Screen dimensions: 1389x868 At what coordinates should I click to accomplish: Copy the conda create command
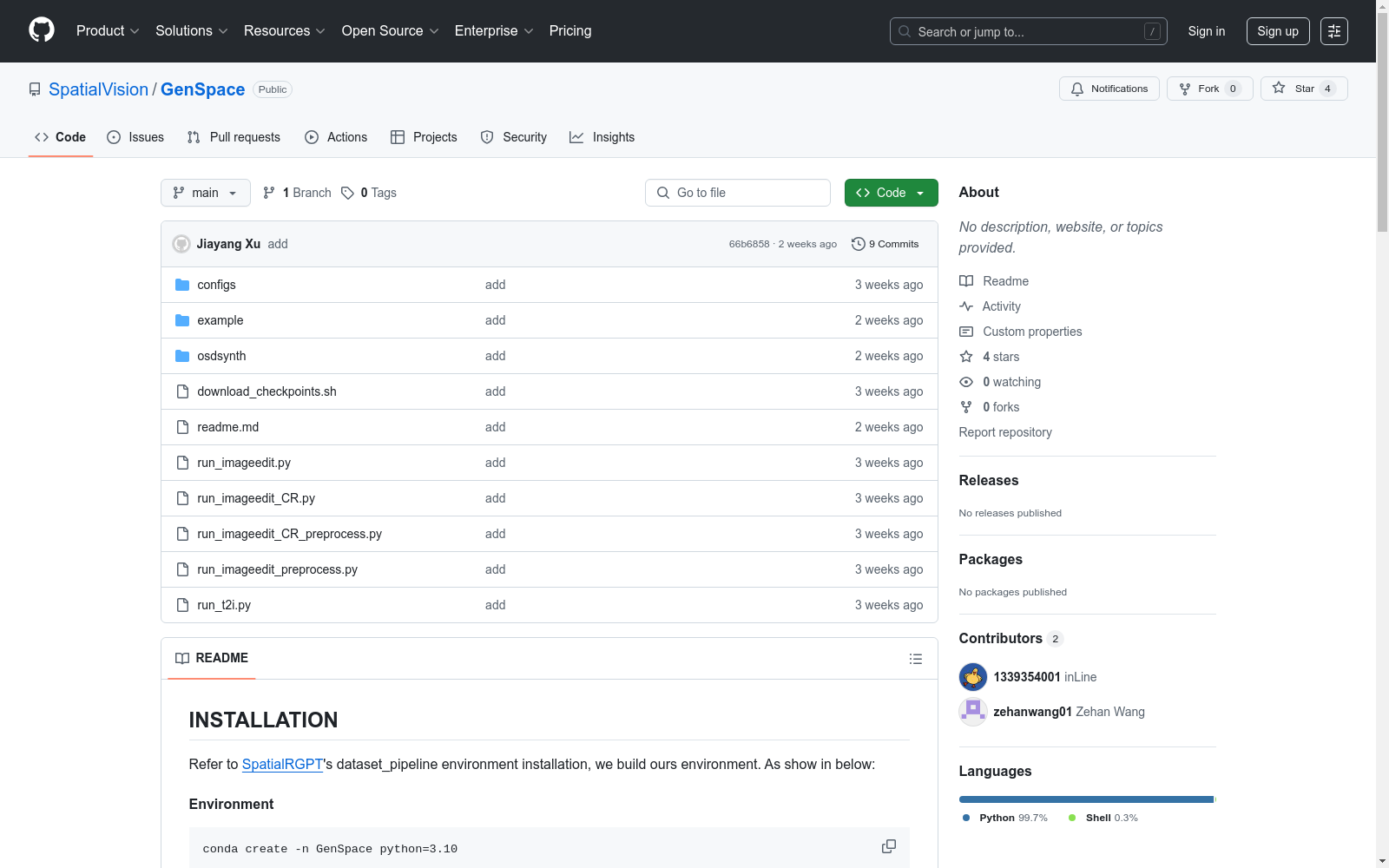tap(889, 846)
